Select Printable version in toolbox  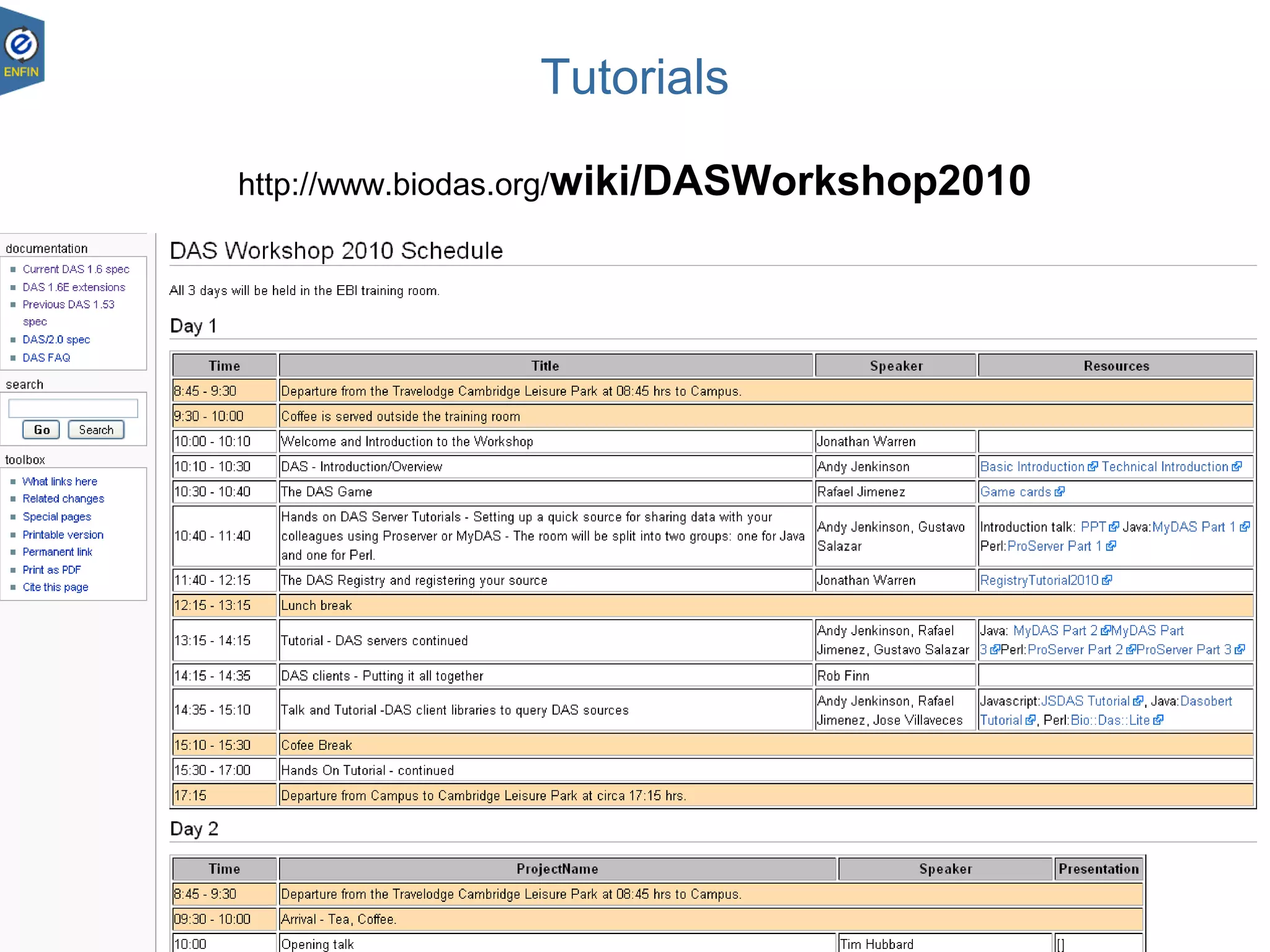[x=63, y=535]
